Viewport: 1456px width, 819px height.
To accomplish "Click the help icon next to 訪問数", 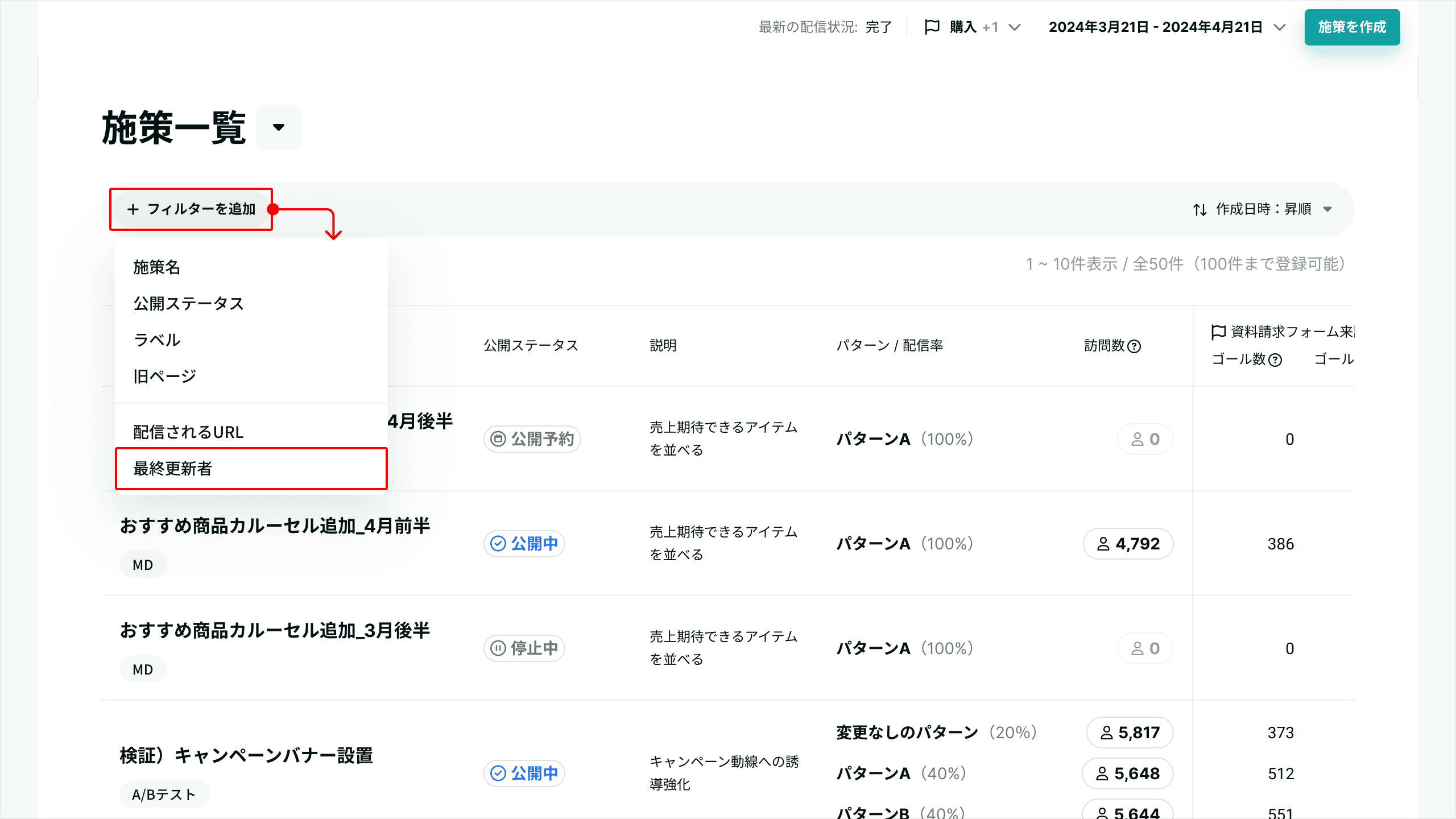I will 1134,346.
